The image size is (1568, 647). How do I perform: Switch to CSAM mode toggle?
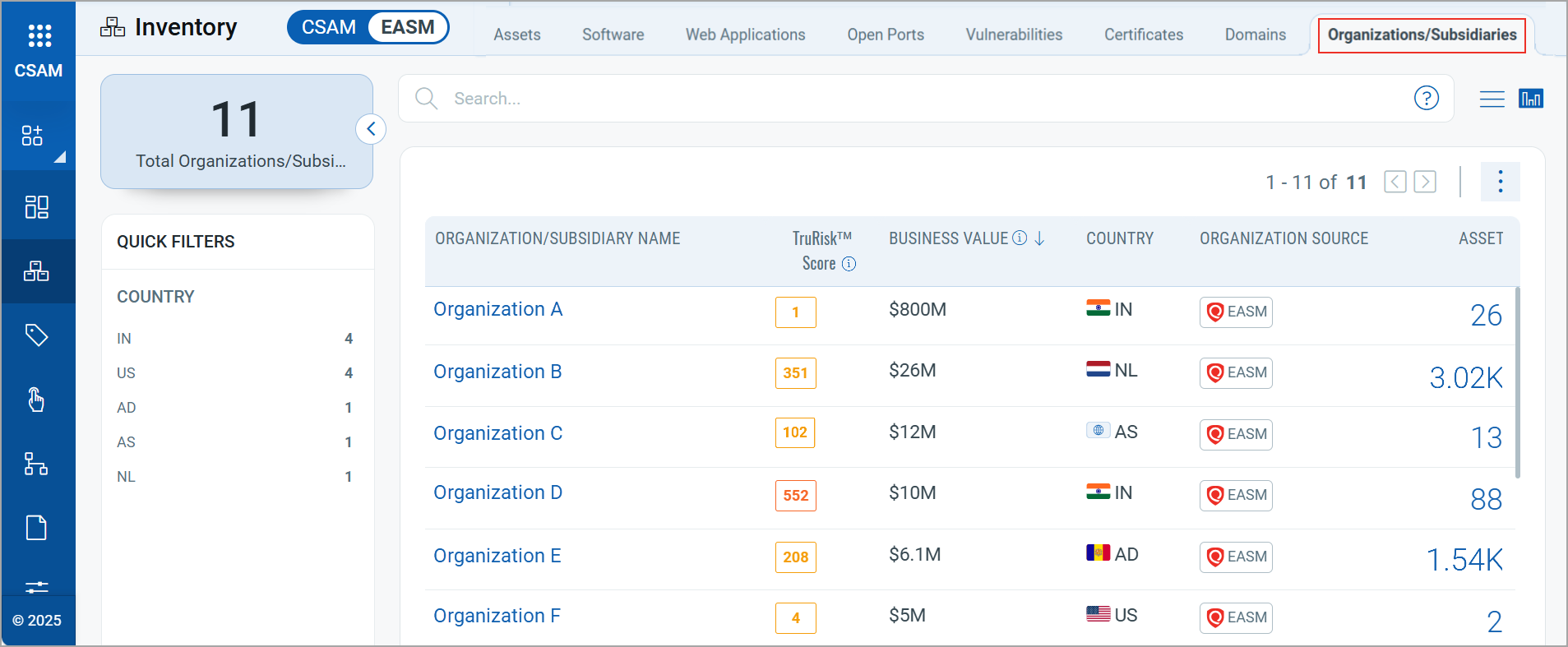[x=329, y=27]
